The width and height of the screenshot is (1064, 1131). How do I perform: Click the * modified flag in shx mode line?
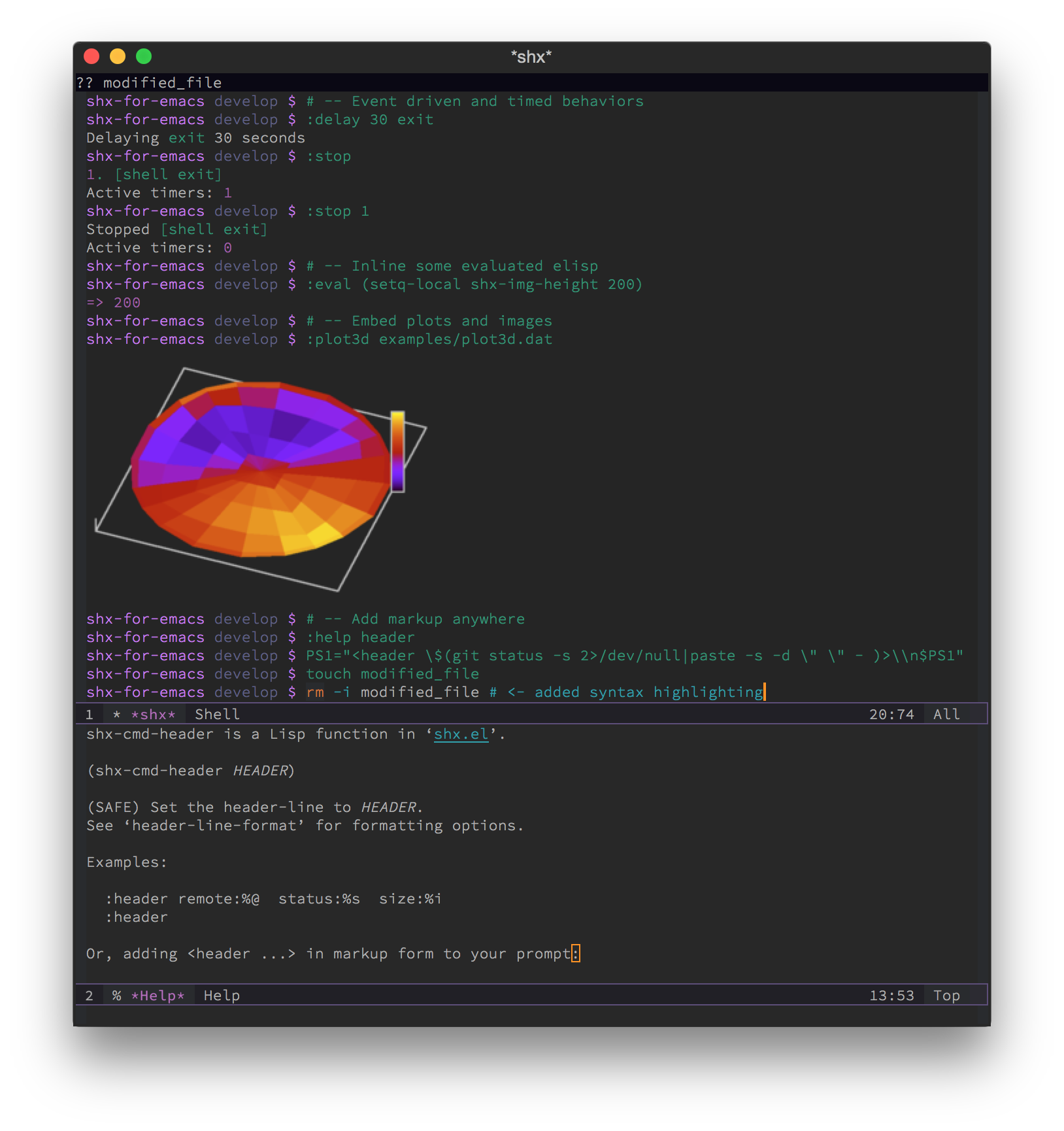click(x=116, y=715)
